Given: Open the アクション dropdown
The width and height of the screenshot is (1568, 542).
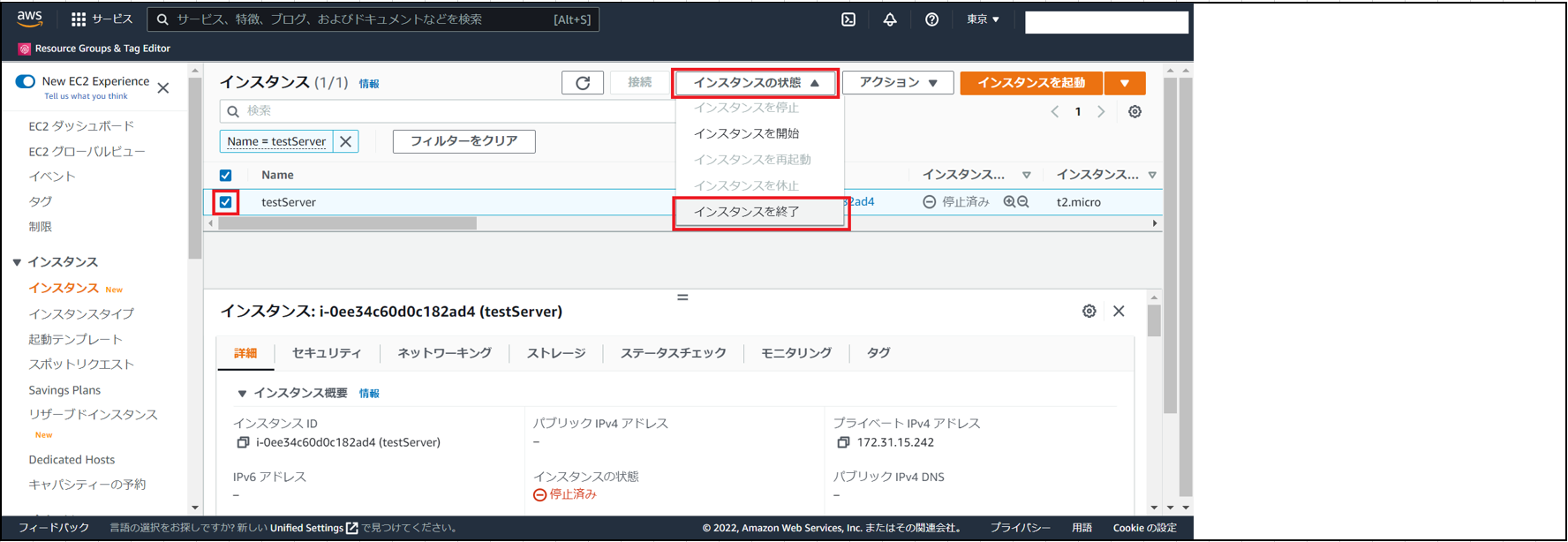Looking at the screenshot, I should pos(898,83).
